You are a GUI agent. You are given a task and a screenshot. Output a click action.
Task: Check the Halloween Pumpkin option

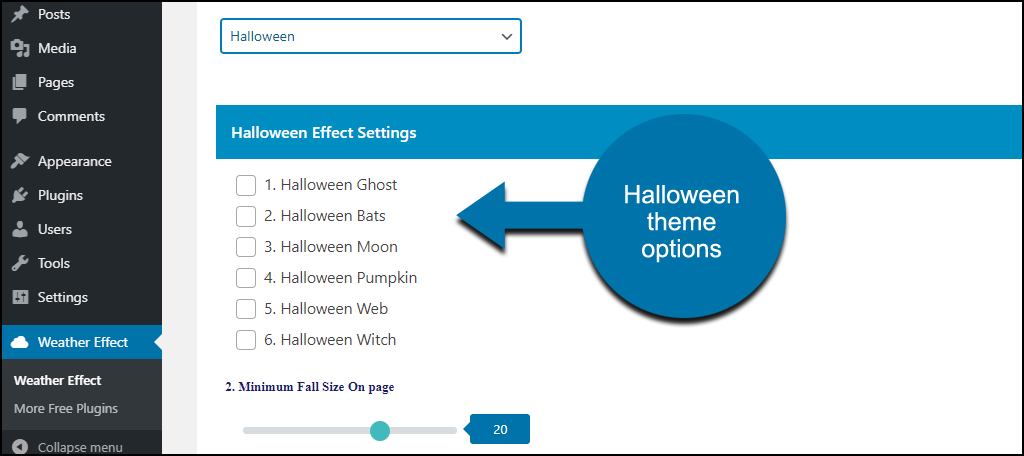click(246, 278)
